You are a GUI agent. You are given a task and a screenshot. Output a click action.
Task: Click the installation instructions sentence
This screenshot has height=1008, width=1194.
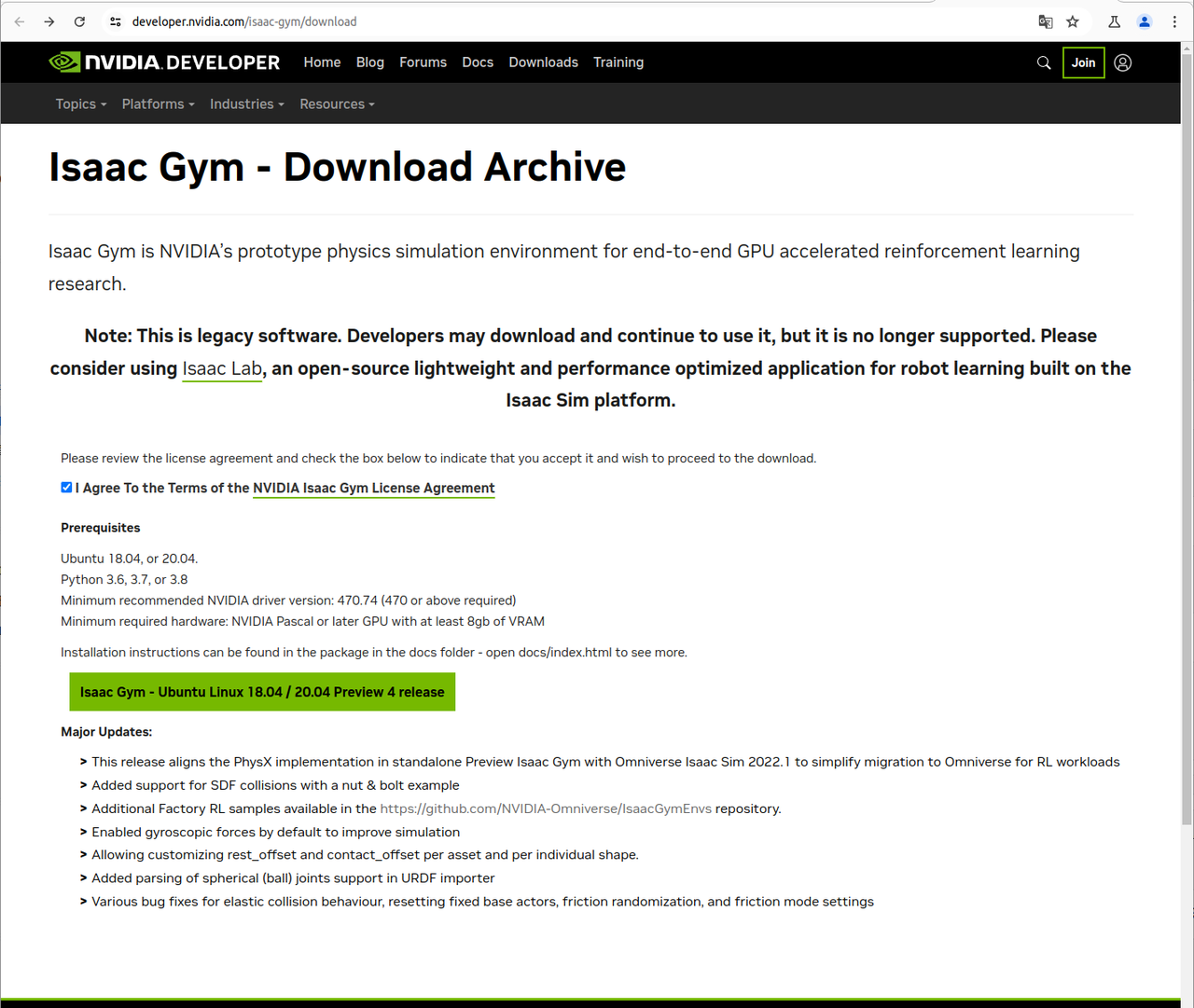coord(374,653)
